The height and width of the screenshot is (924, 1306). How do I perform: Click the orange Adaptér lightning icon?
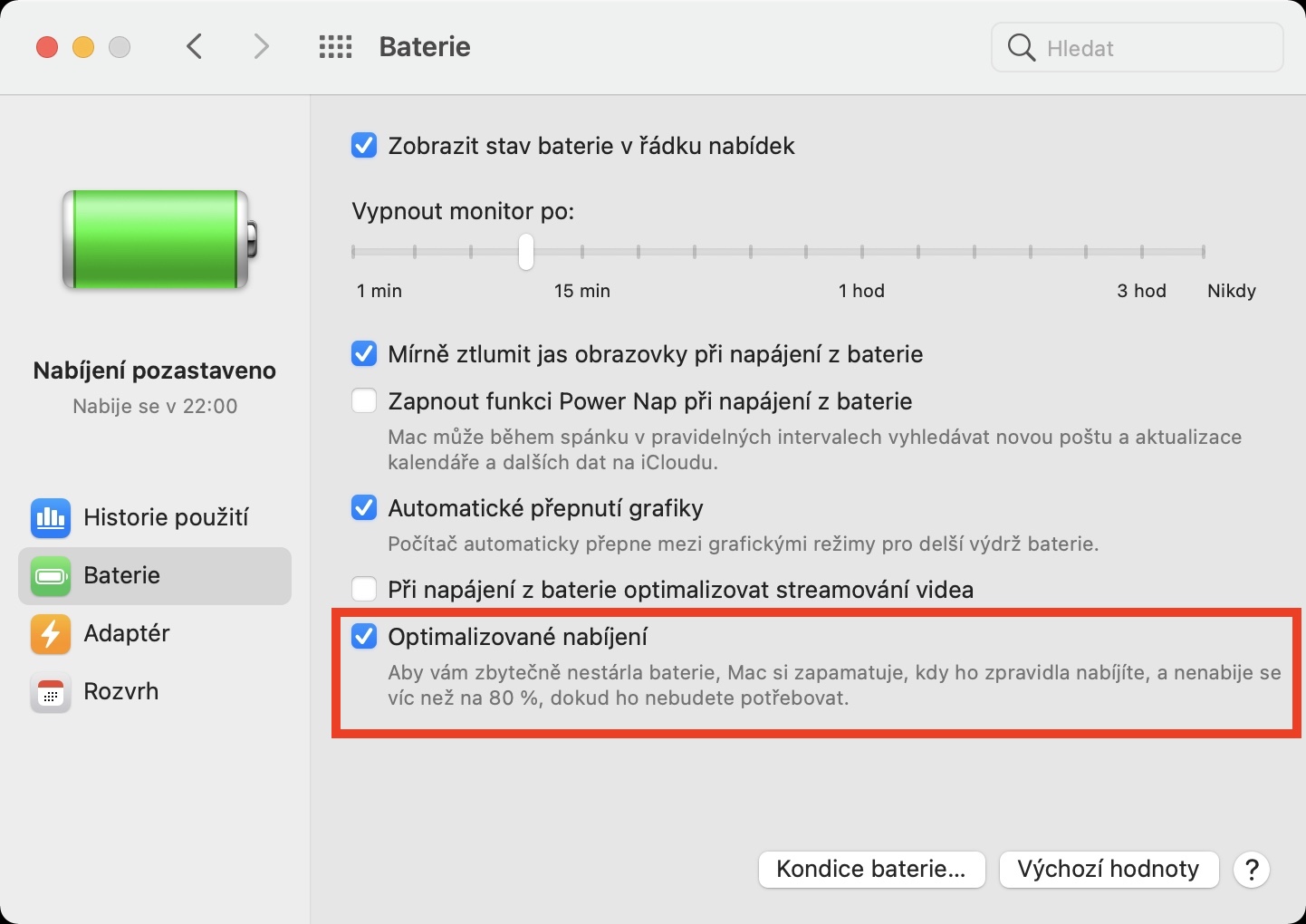click(x=51, y=634)
